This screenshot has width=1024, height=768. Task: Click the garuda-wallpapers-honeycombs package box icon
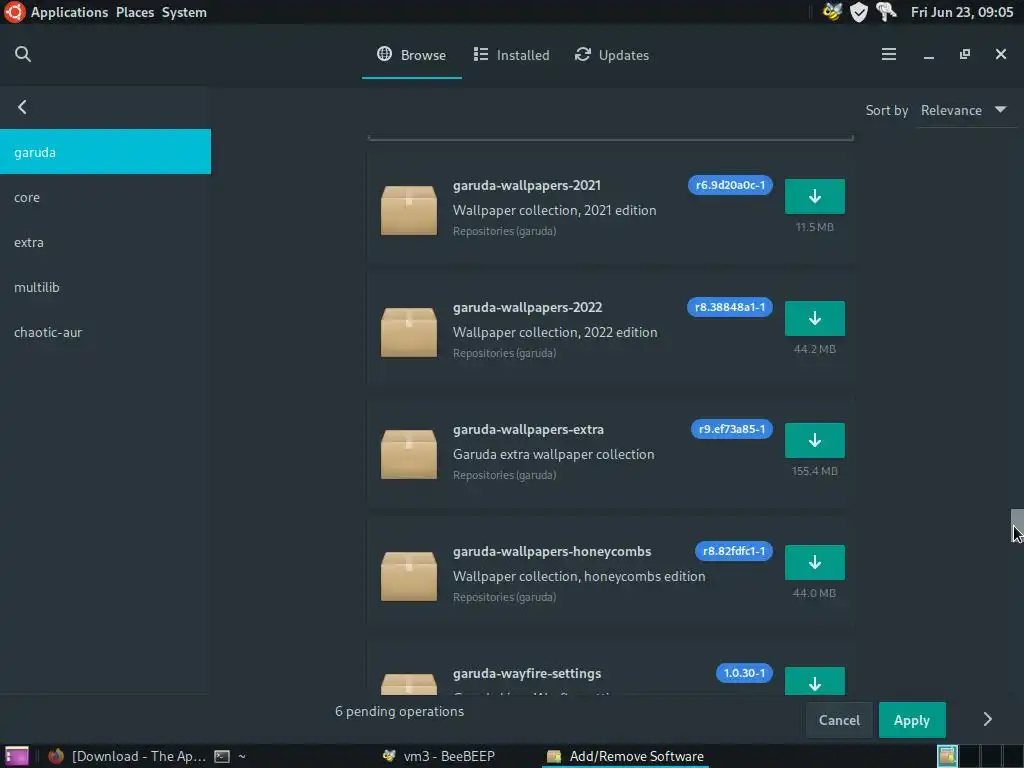coord(409,576)
